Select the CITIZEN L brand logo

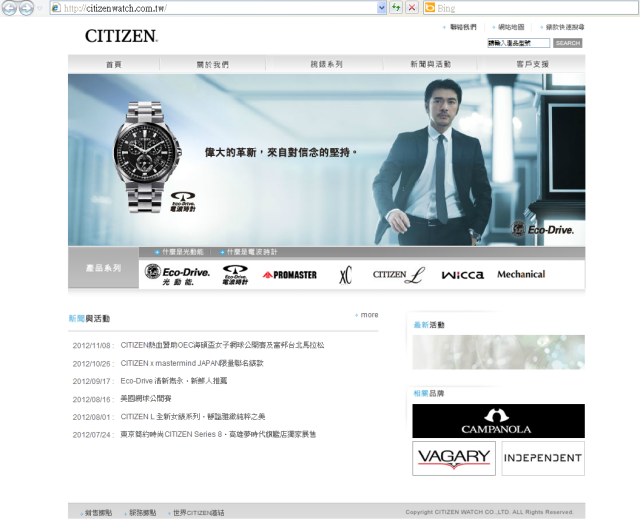pos(399,275)
